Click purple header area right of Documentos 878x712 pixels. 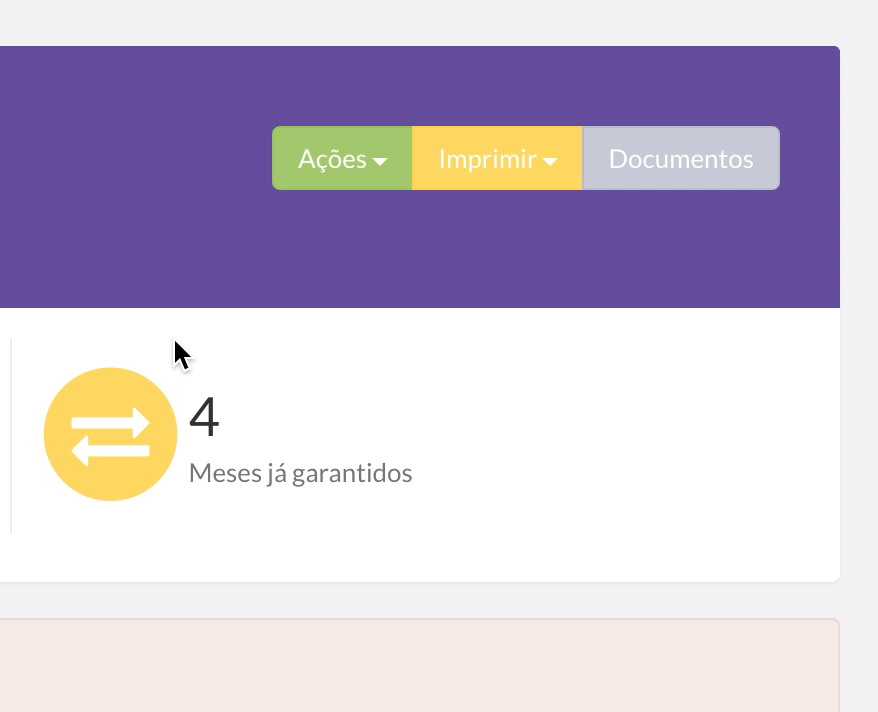[809, 158]
